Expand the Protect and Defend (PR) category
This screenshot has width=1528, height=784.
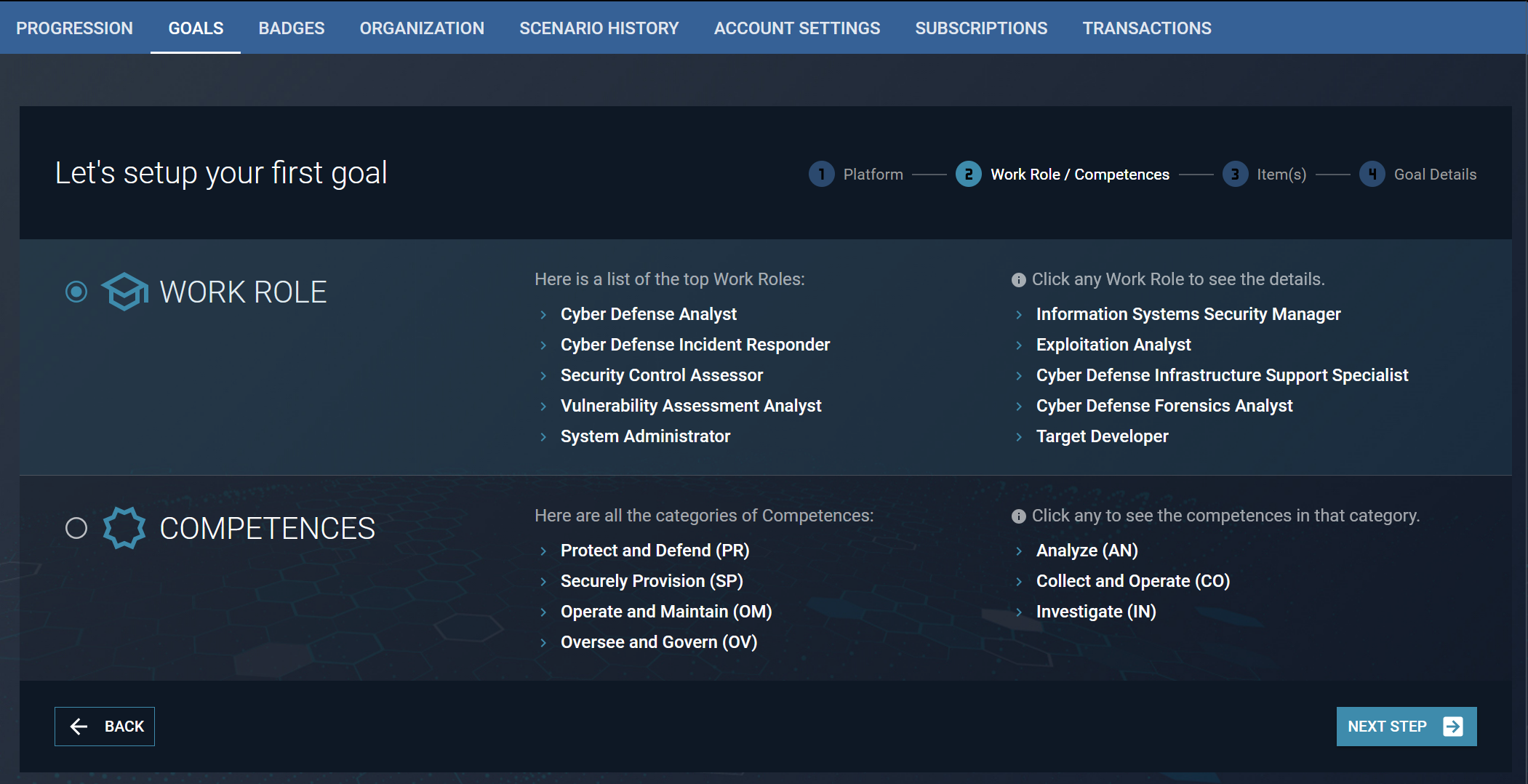[x=544, y=551]
